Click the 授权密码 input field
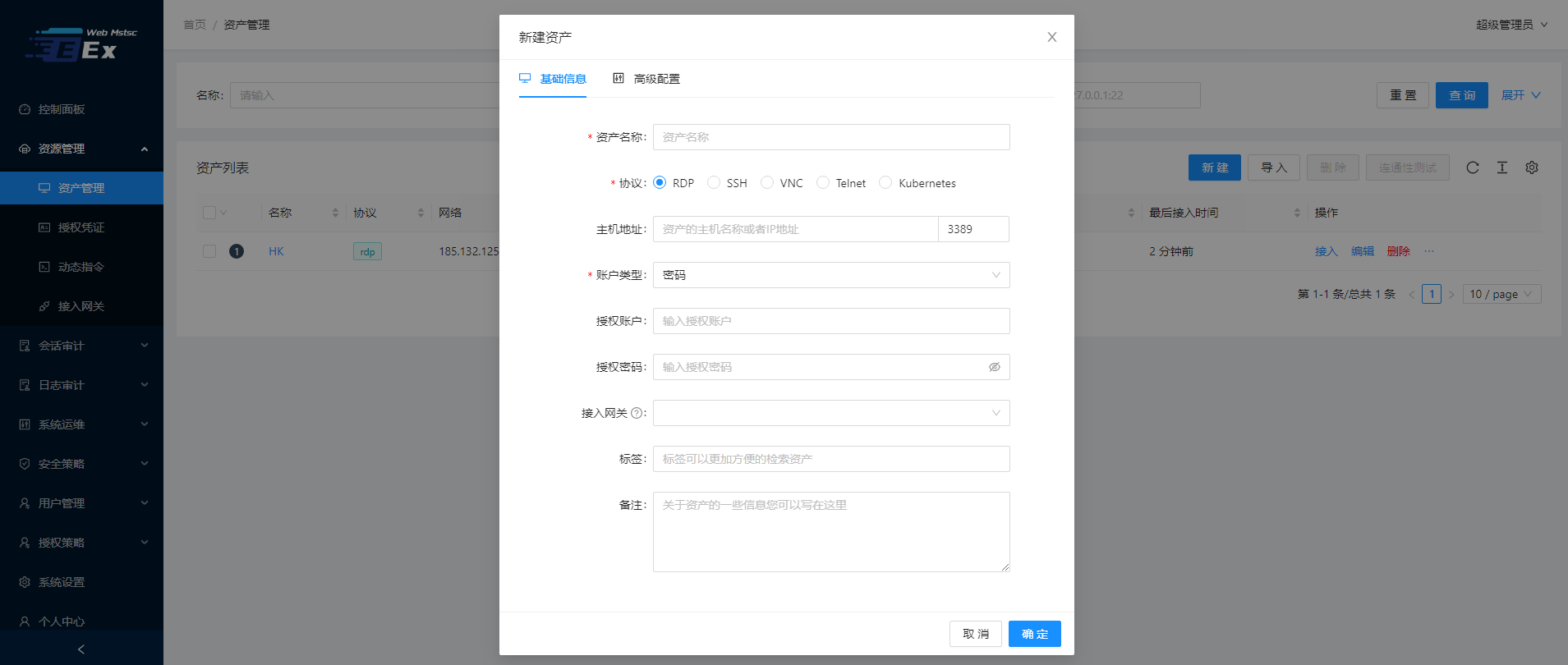The height and width of the screenshot is (665, 1568). click(820, 367)
